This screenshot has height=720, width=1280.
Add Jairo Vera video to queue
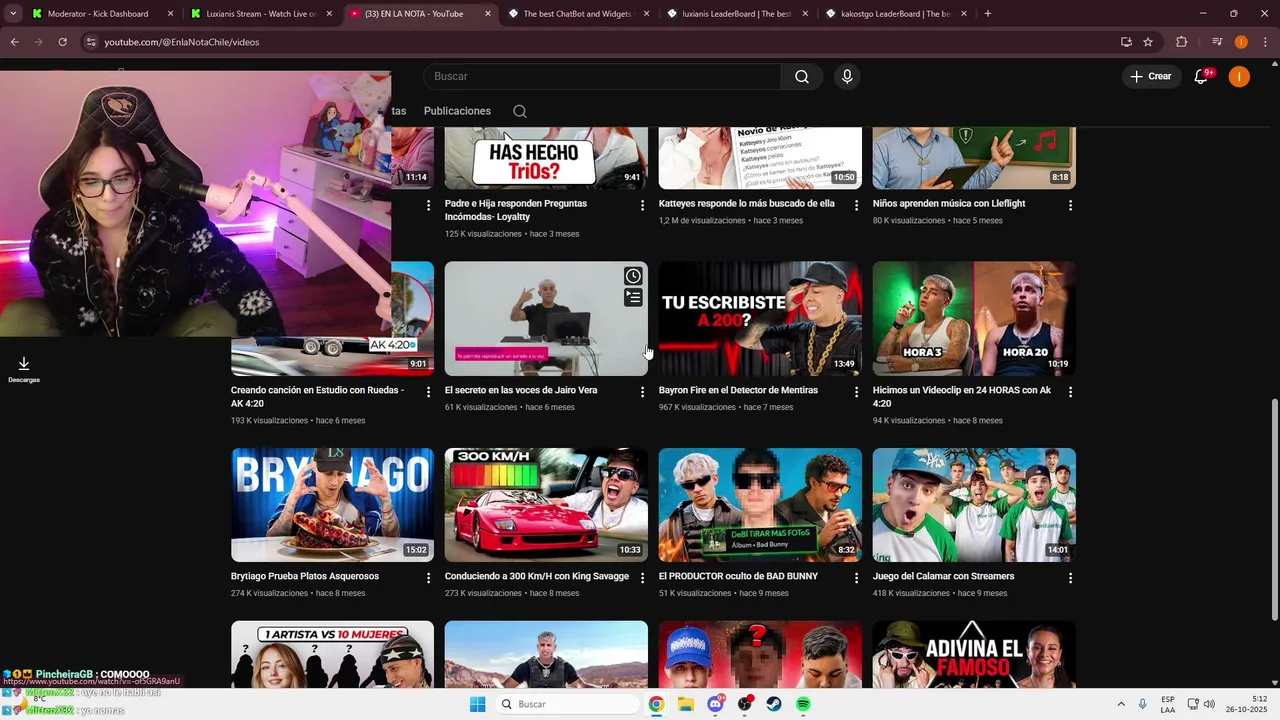pyautogui.click(x=633, y=297)
